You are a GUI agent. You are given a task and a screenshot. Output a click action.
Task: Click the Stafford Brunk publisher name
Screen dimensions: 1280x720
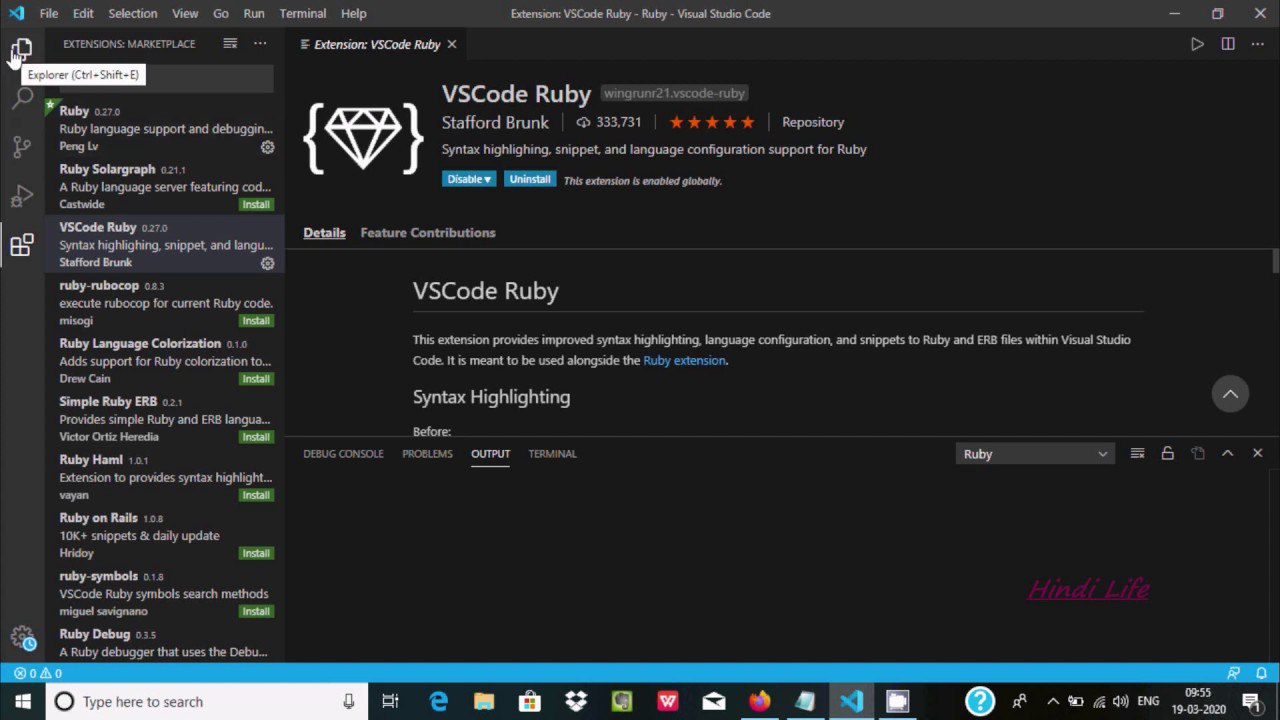click(x=495, y=122)
